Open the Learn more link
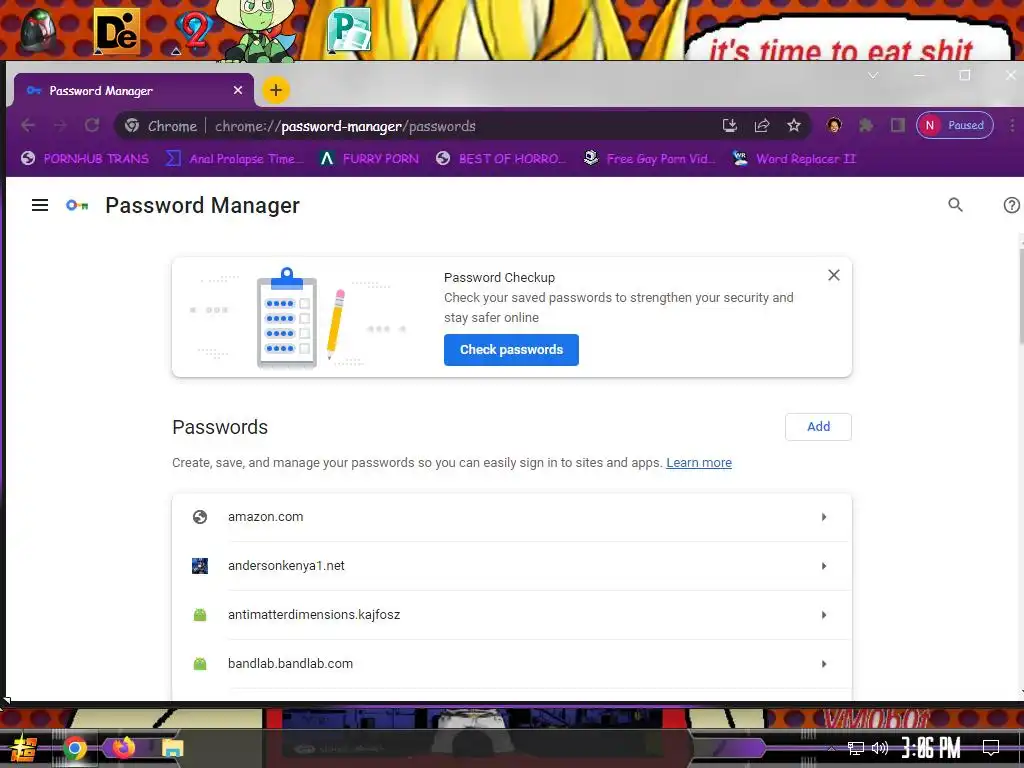The height and width of the screenshot is (768, 1024). click(699, 462)
